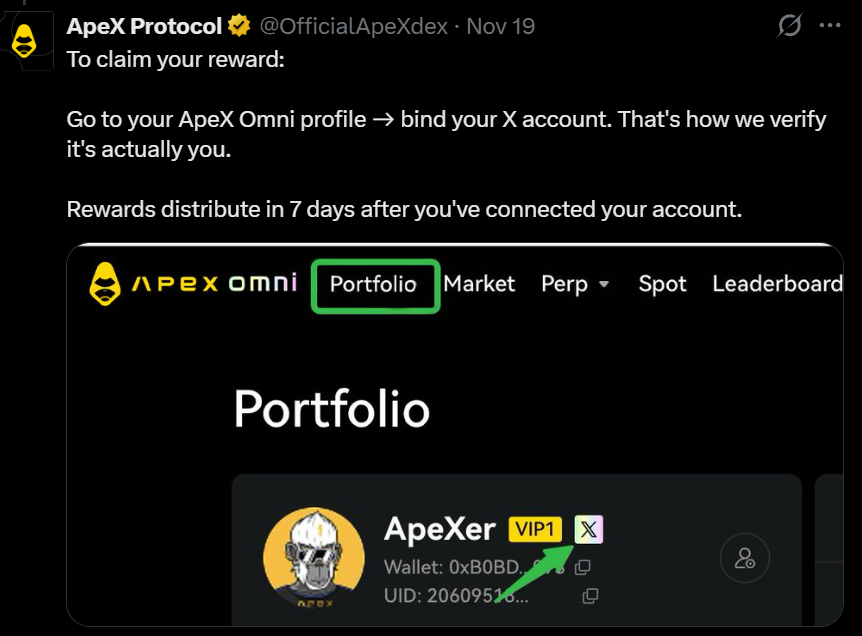
Task: Open the Grok slashed-circle icon
Action: point(789,26)
